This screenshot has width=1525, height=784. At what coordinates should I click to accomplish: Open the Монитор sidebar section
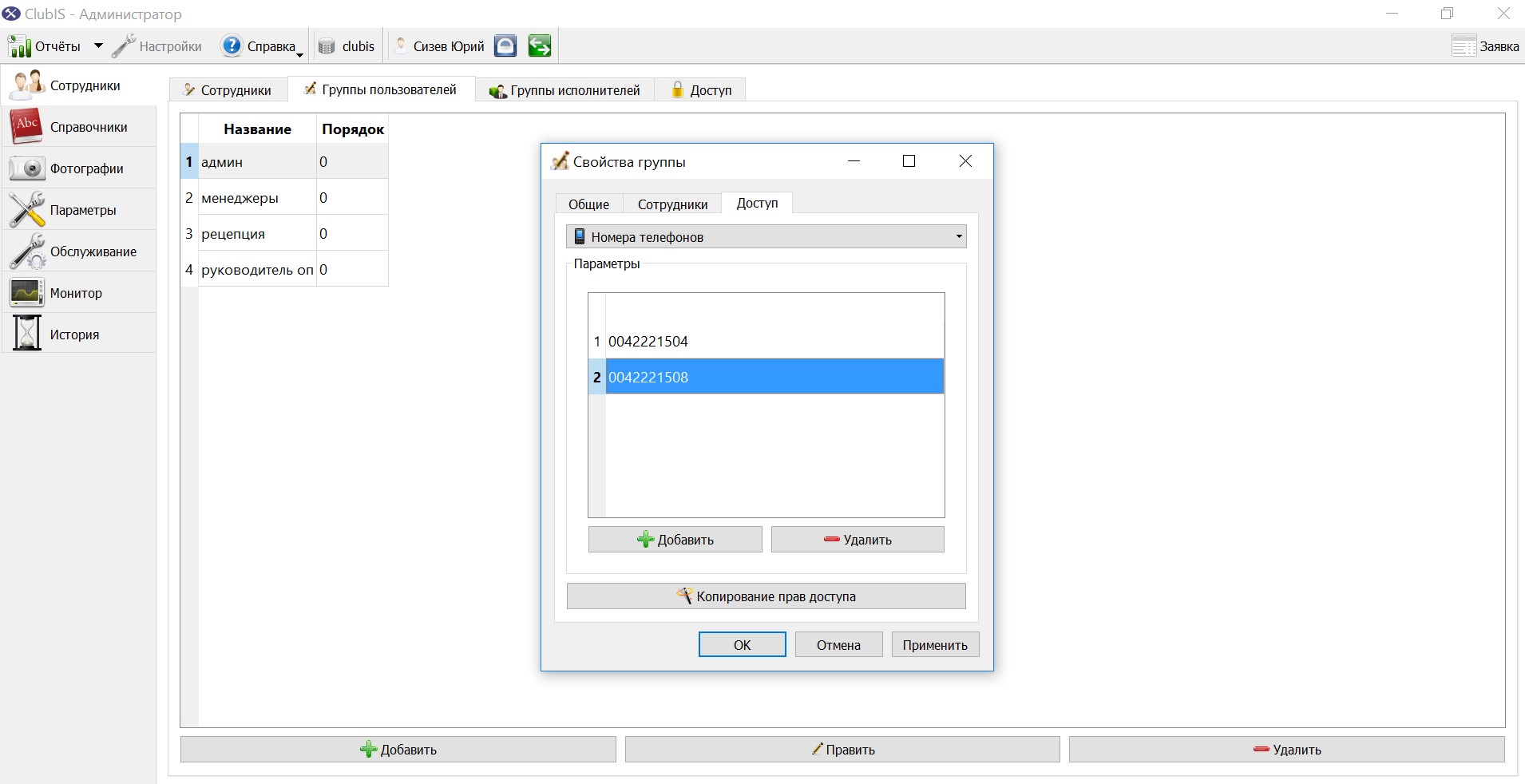[x=79, y=293]
